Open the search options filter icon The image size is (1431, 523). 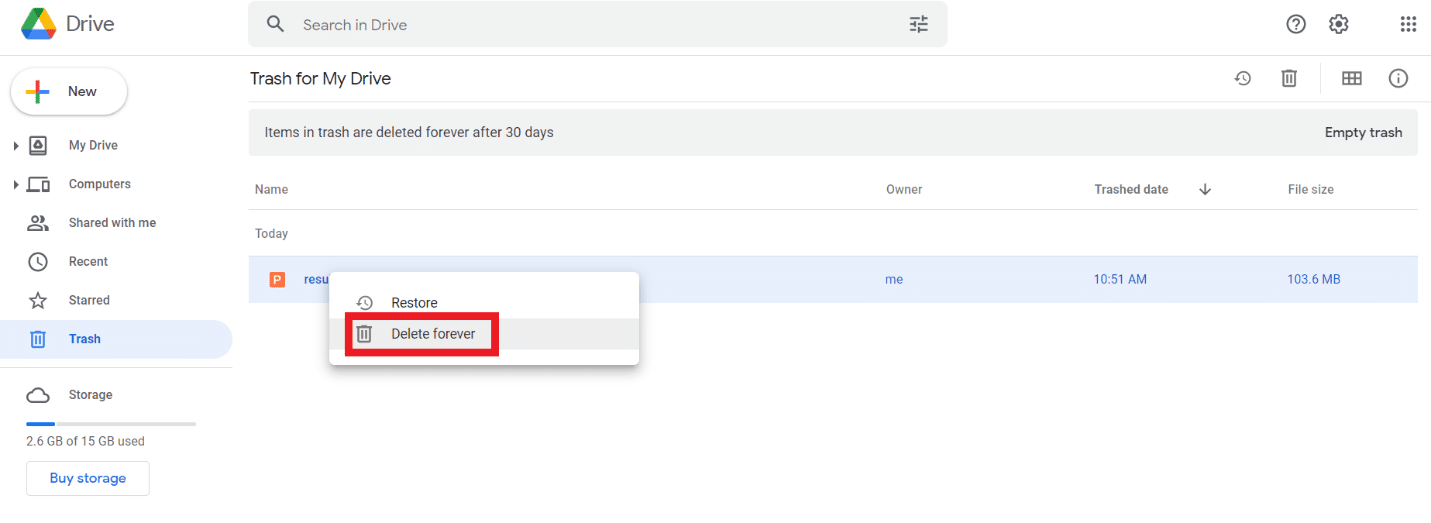click(x=919, y=25)
